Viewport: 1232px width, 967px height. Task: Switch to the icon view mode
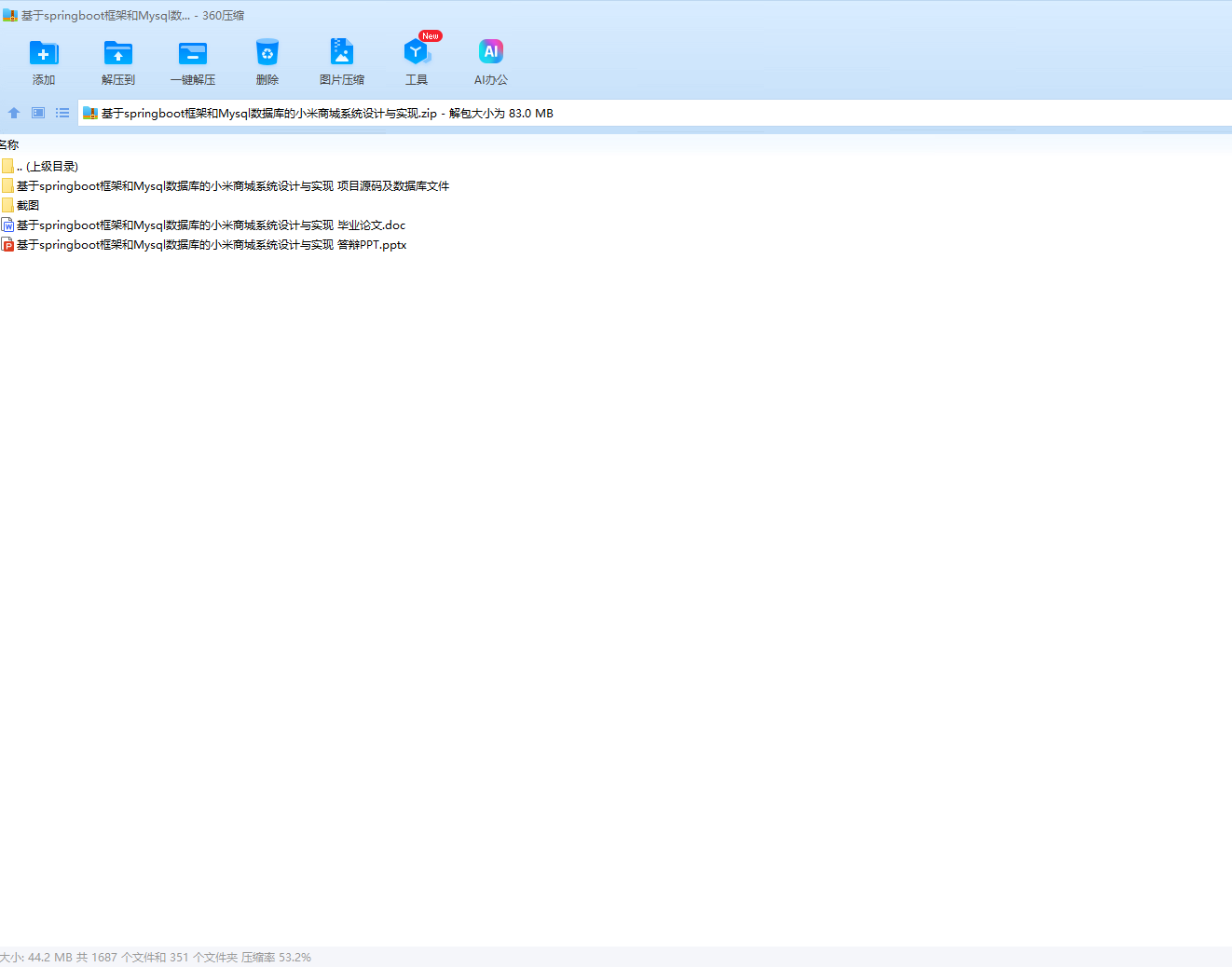38,113
